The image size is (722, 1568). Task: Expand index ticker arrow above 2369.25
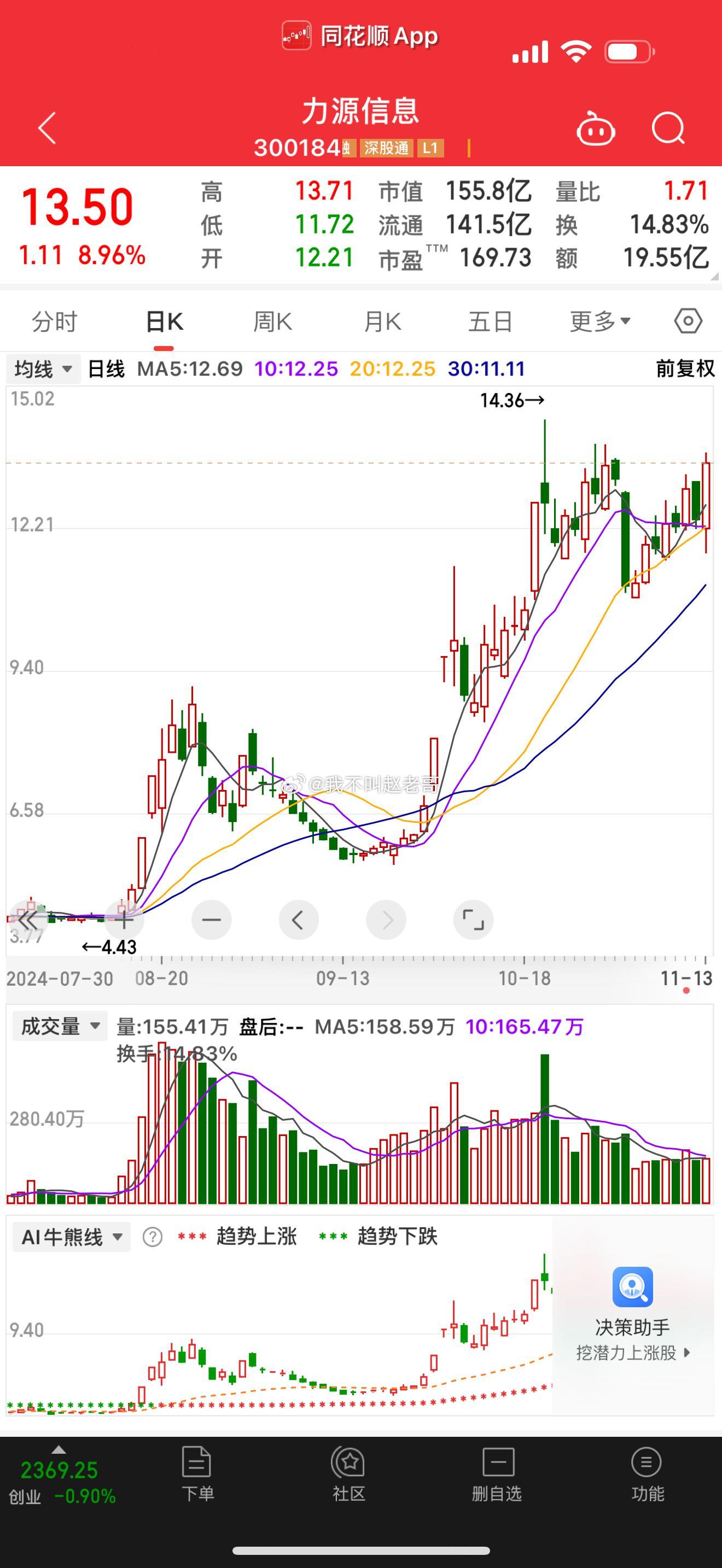click(x=59, y=1449)
